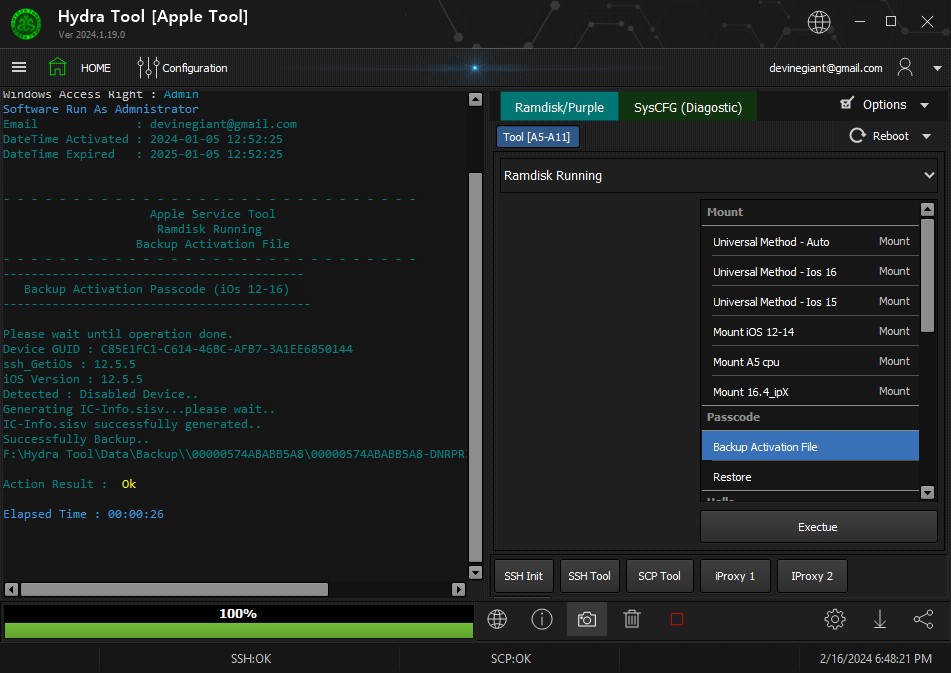The image size is (951, 673).
Task: Click the user account profile icon
Action: (904, 67)
